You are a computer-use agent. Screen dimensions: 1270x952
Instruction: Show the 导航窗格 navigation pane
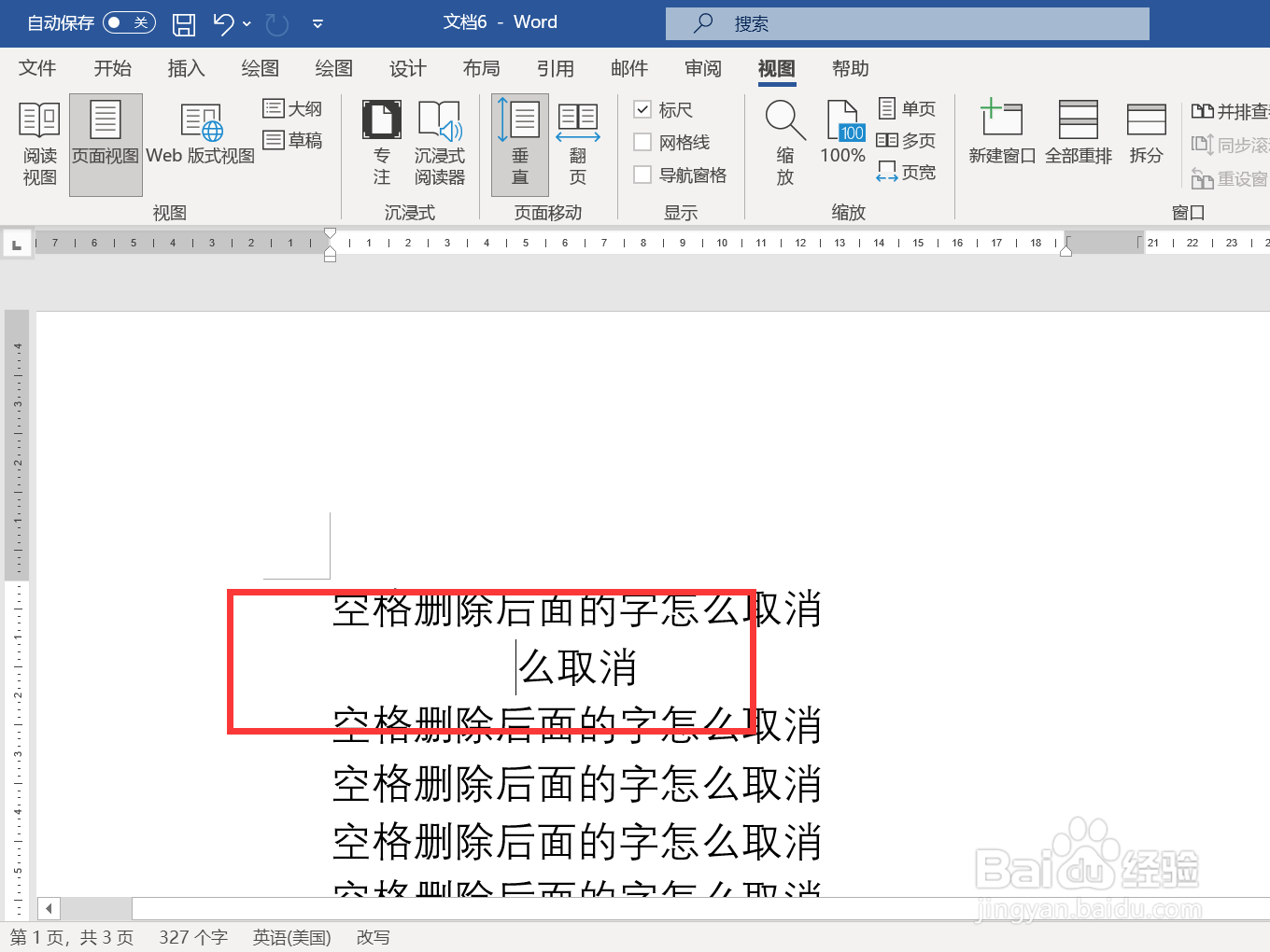pyautogui.click(x=642, y=174)
